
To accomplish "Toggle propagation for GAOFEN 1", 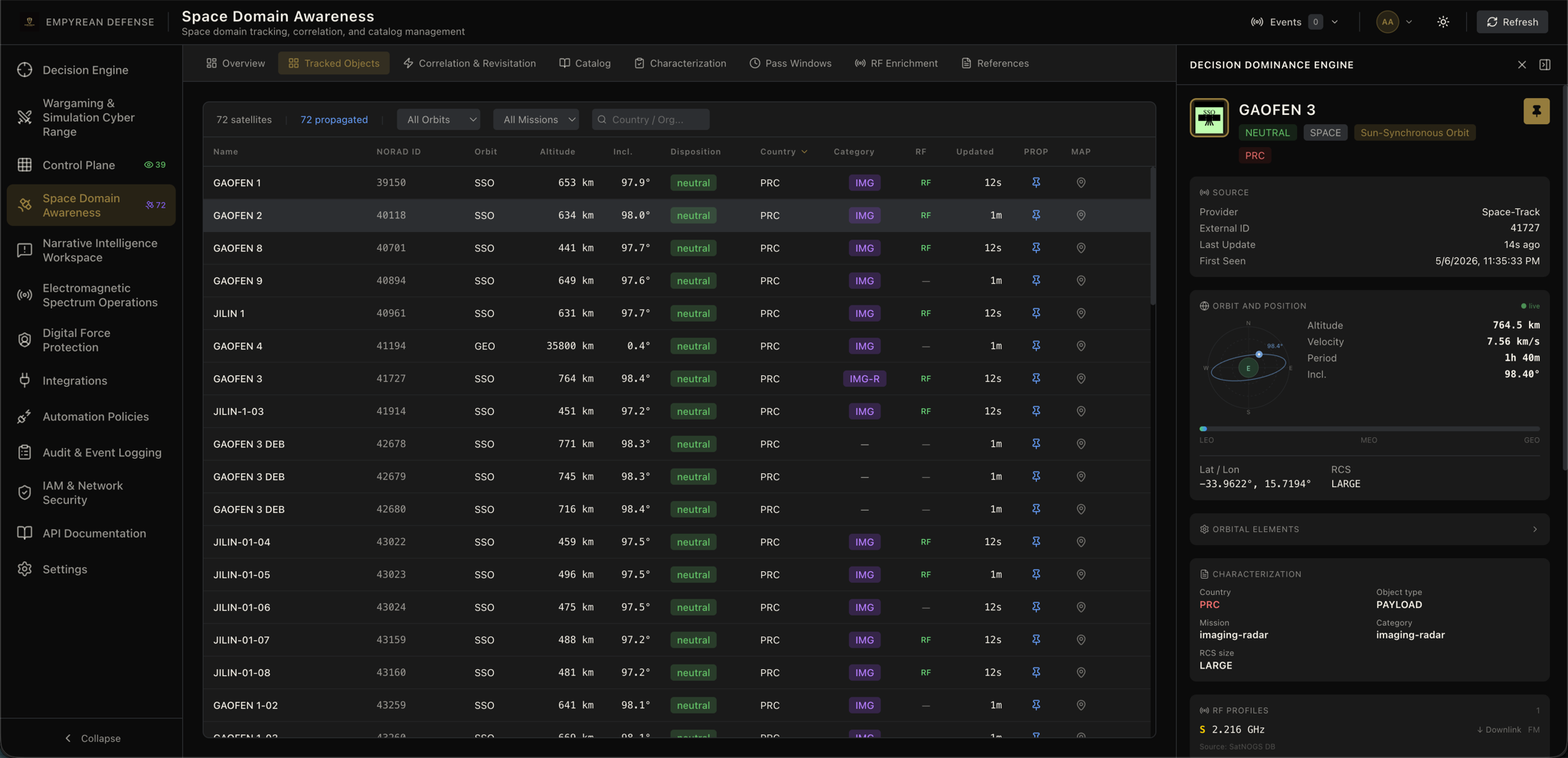I will coord(1036,183).
